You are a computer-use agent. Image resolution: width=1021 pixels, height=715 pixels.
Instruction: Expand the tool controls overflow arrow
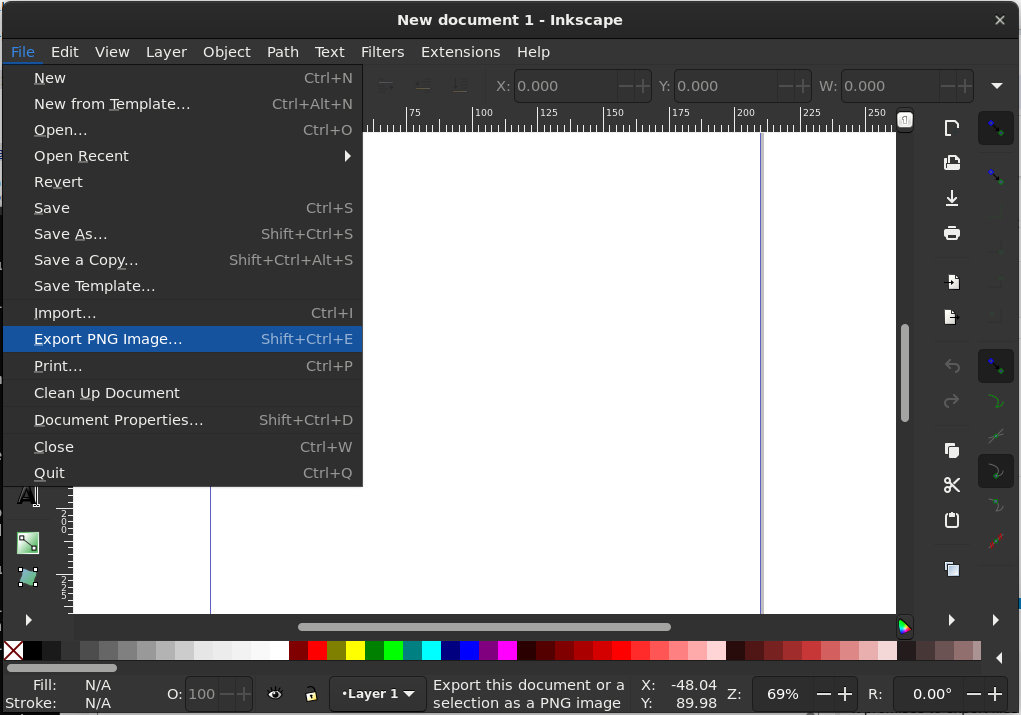pos(996,86)
